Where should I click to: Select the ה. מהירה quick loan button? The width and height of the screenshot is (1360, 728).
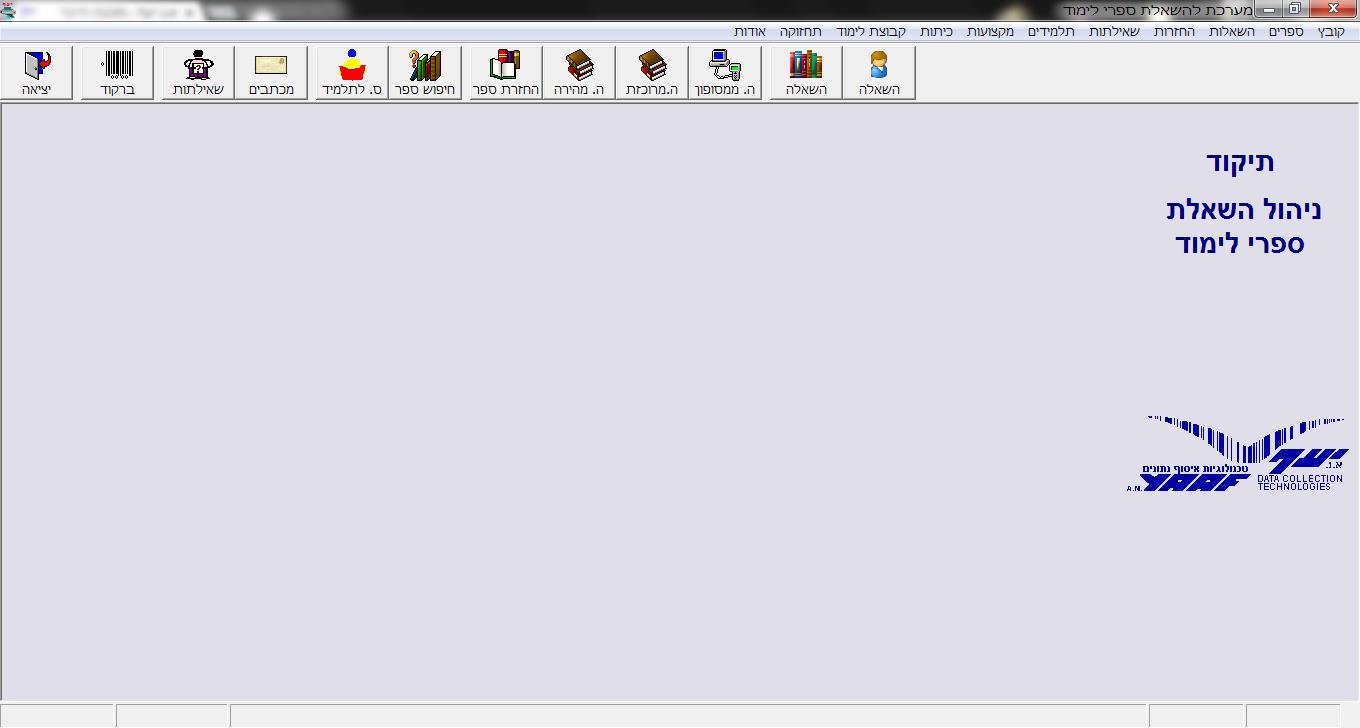(579, 73)
